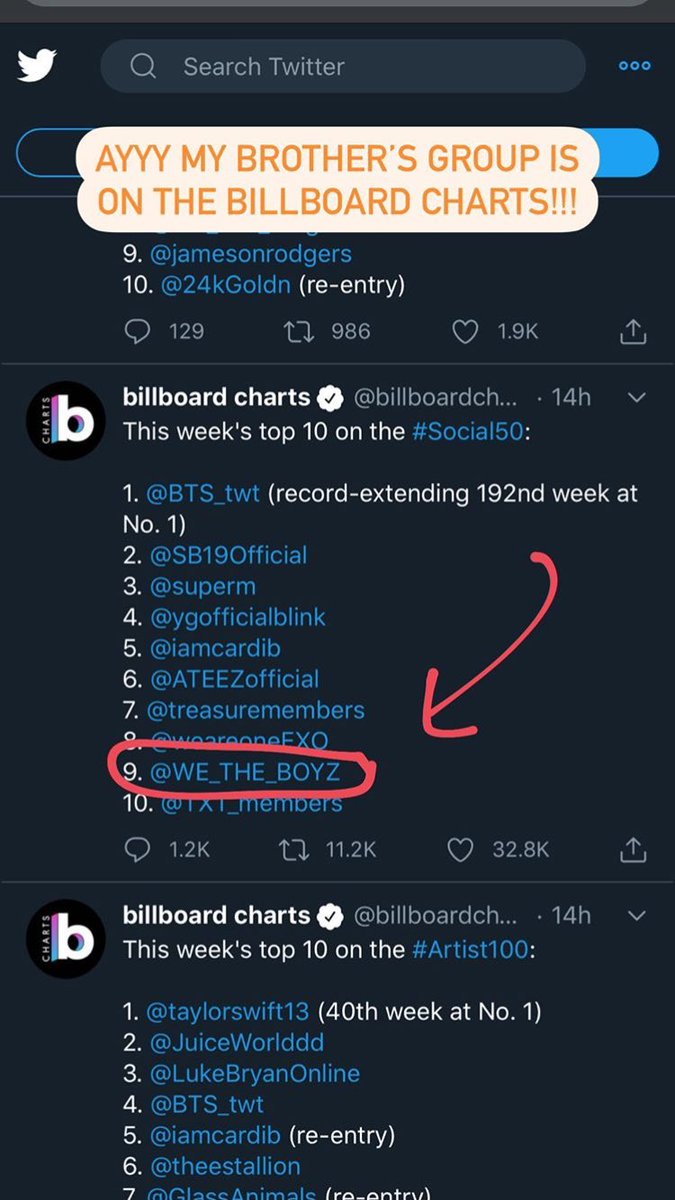Like the tweet with 1.9K likes

(466, 331)
